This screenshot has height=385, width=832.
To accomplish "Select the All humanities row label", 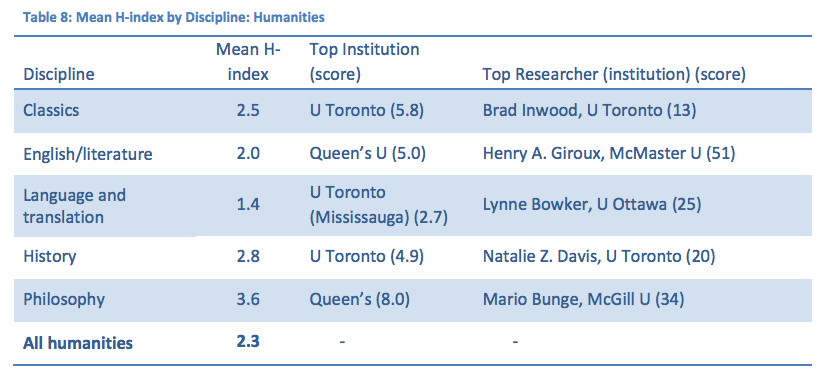I will click(78, 343).
